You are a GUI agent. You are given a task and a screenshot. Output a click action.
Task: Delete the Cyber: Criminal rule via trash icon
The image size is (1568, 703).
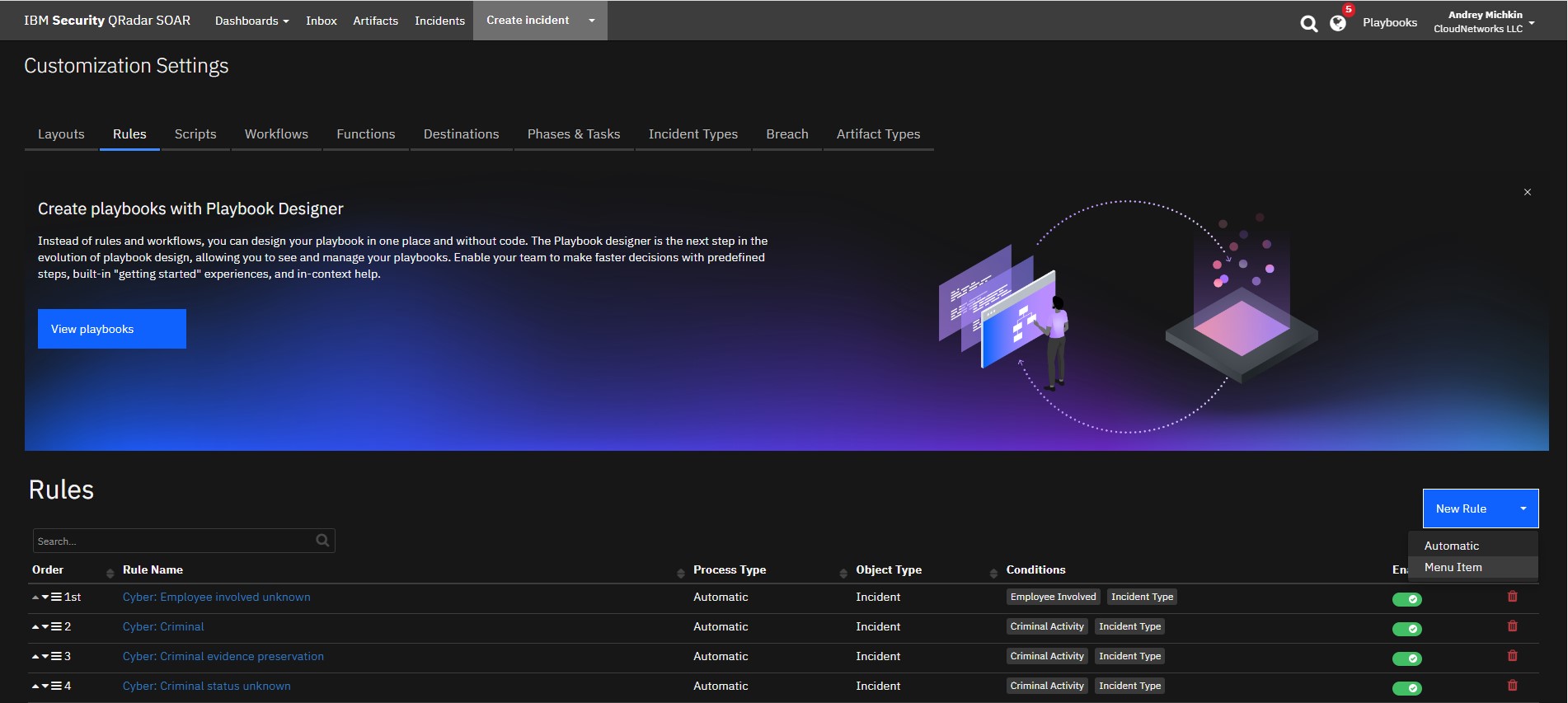(1512, 626)
